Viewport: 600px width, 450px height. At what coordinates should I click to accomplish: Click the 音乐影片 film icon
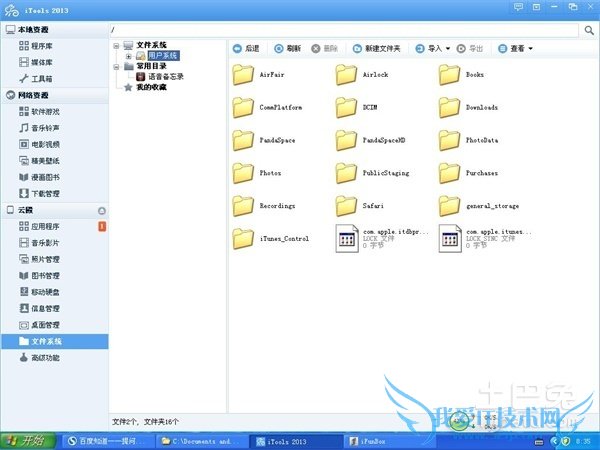(x=24, y=243)
